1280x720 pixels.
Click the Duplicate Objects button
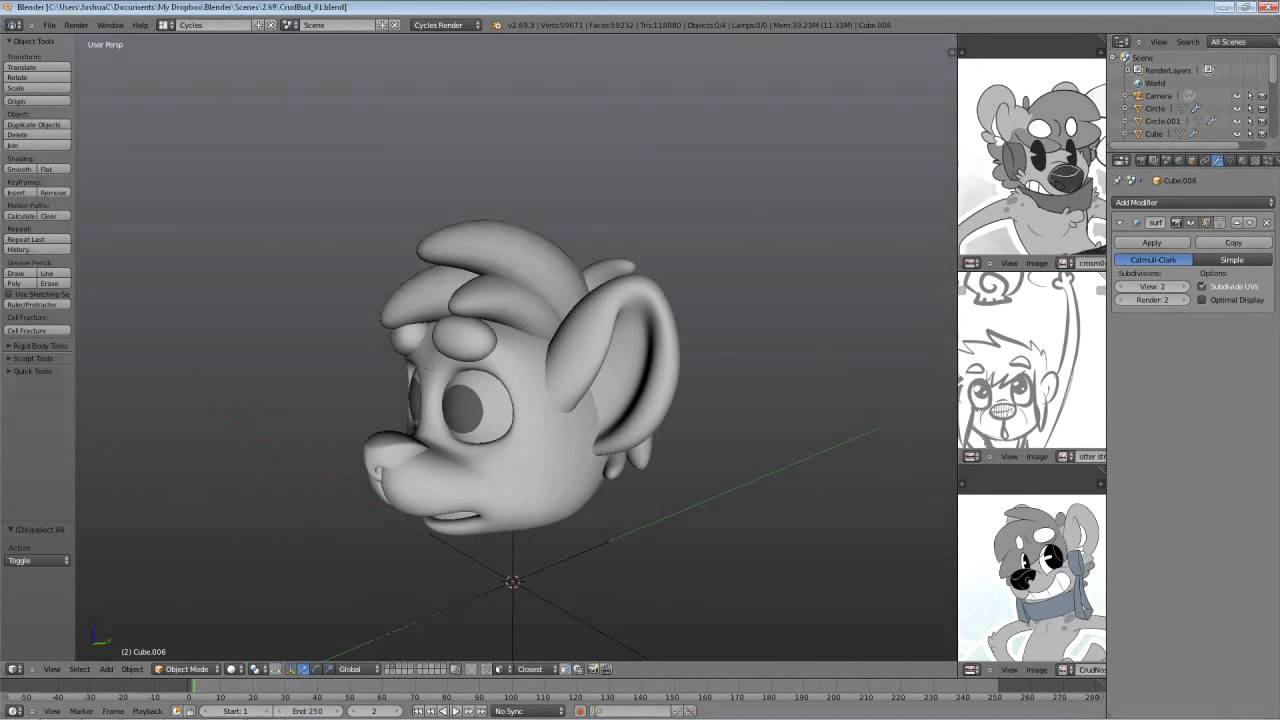pyautogui.click(x=37, y=125)
